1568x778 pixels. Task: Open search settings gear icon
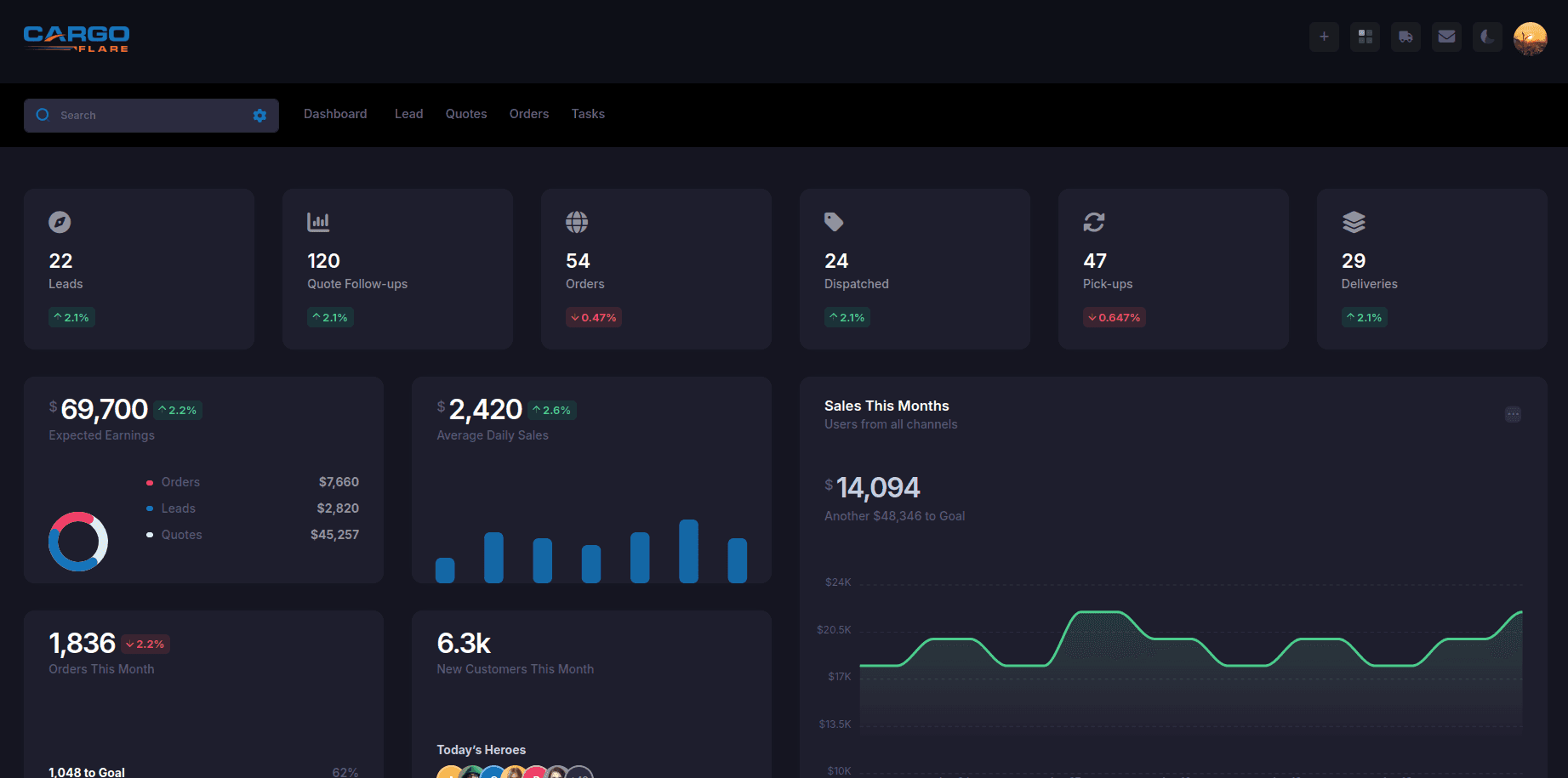259,116
